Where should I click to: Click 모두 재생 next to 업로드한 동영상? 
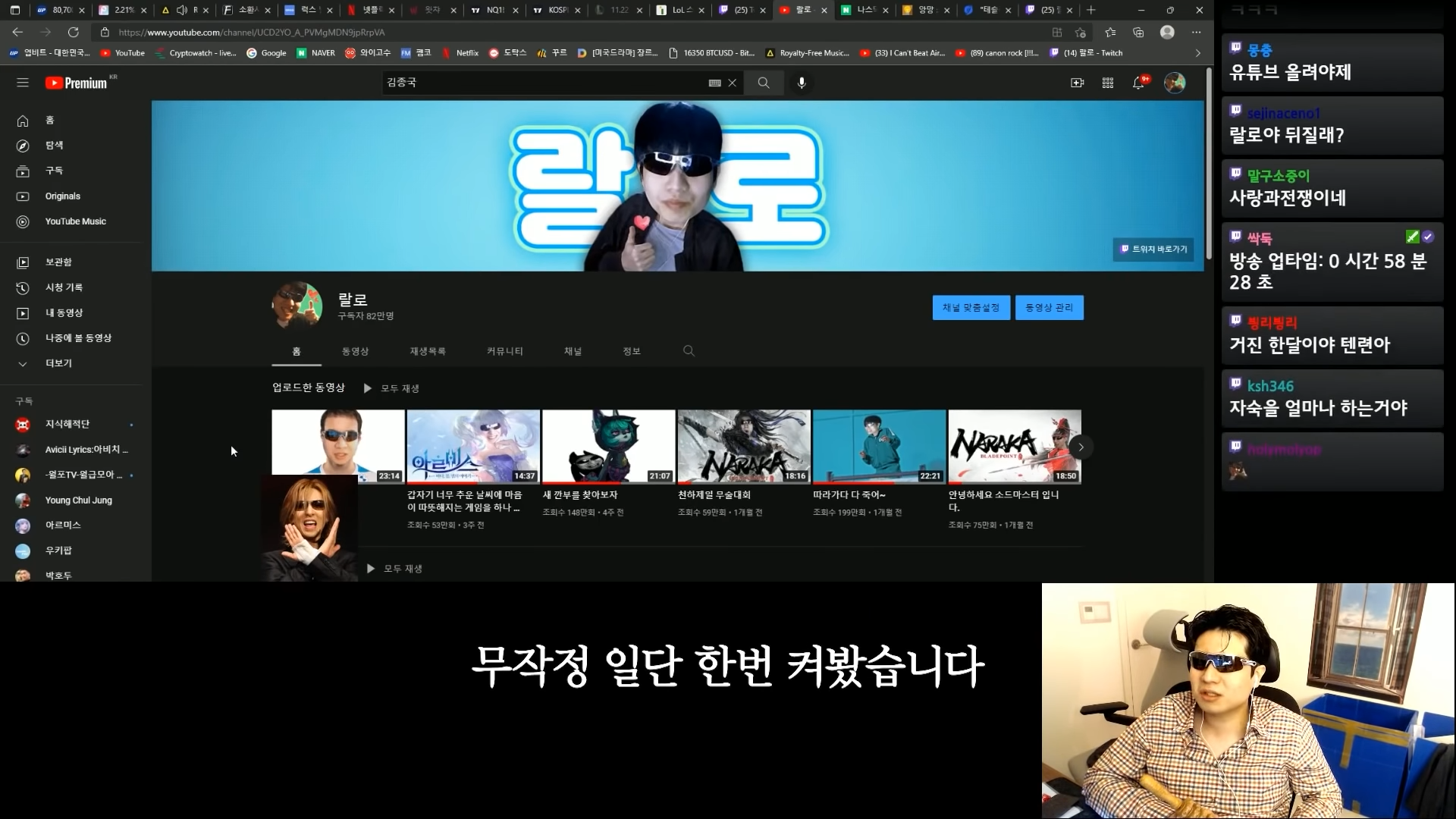point(391,388)
